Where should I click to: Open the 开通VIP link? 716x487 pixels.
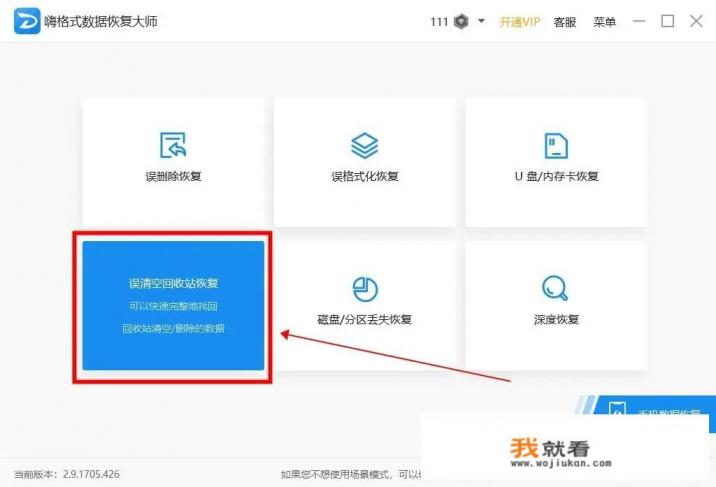coord(520,22)
